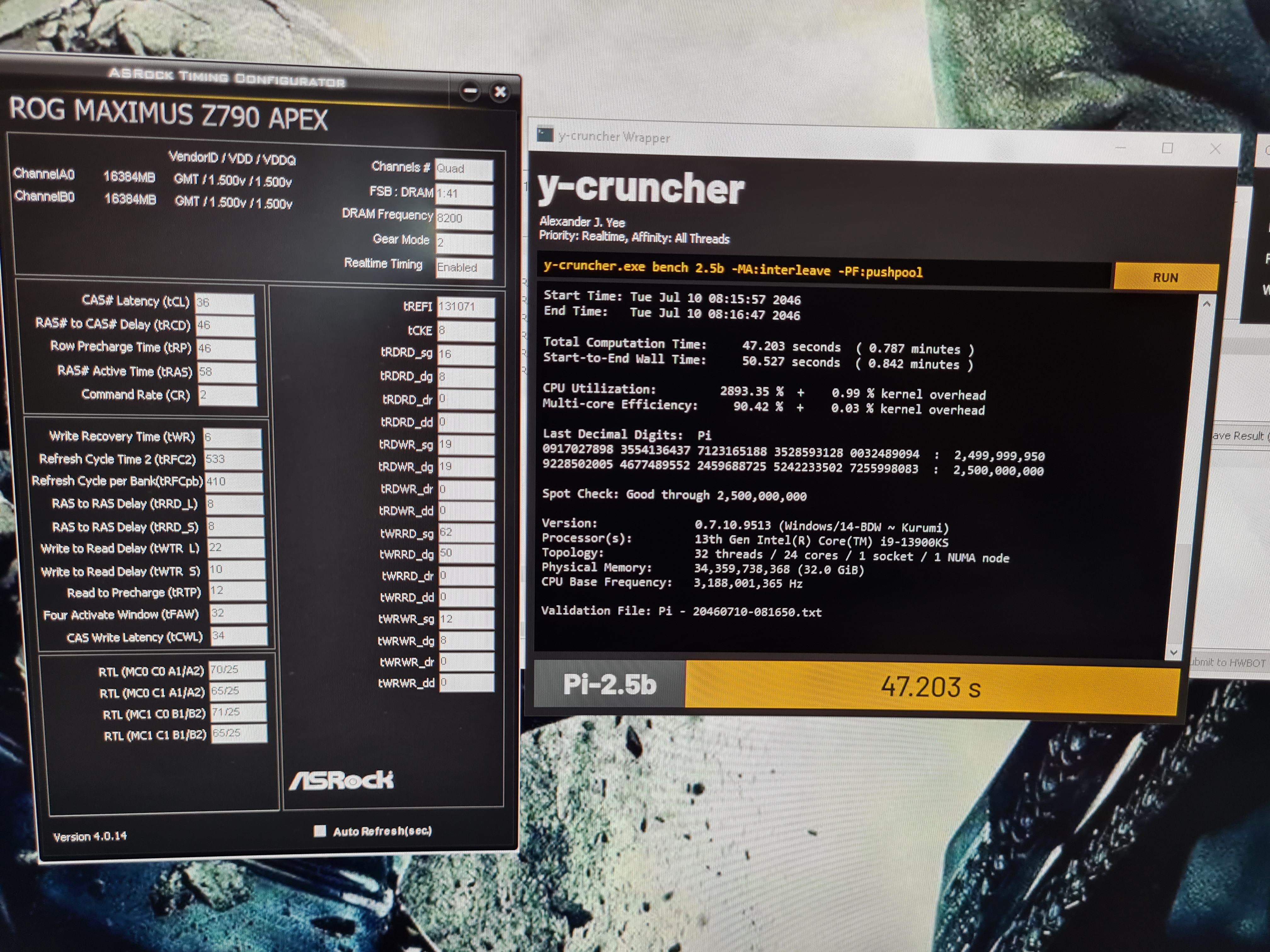Screen dimensions: 1270x952
Task: Click the RTL (MC0 C0 A1/A2) field
Action: (237, 670)
